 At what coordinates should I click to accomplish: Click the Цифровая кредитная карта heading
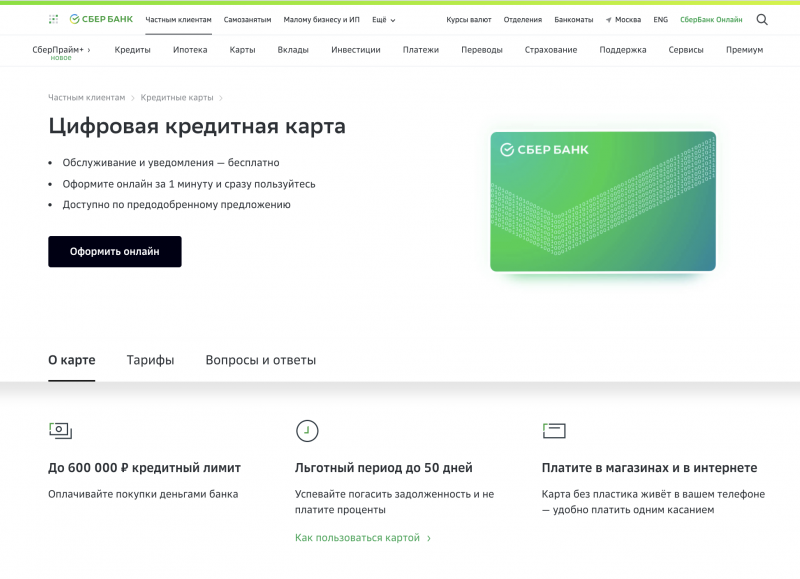[197, 126]
